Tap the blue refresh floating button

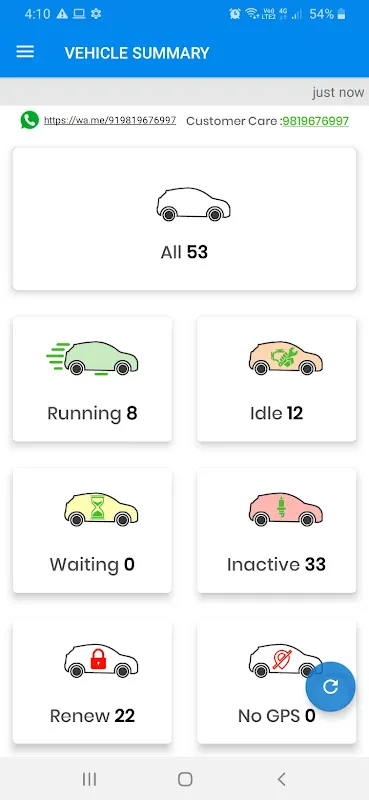[331, 687]
